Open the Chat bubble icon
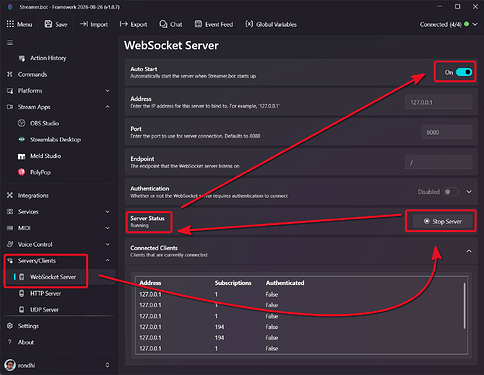The width and height of the screenshot is (484, 375). (163, 24)
